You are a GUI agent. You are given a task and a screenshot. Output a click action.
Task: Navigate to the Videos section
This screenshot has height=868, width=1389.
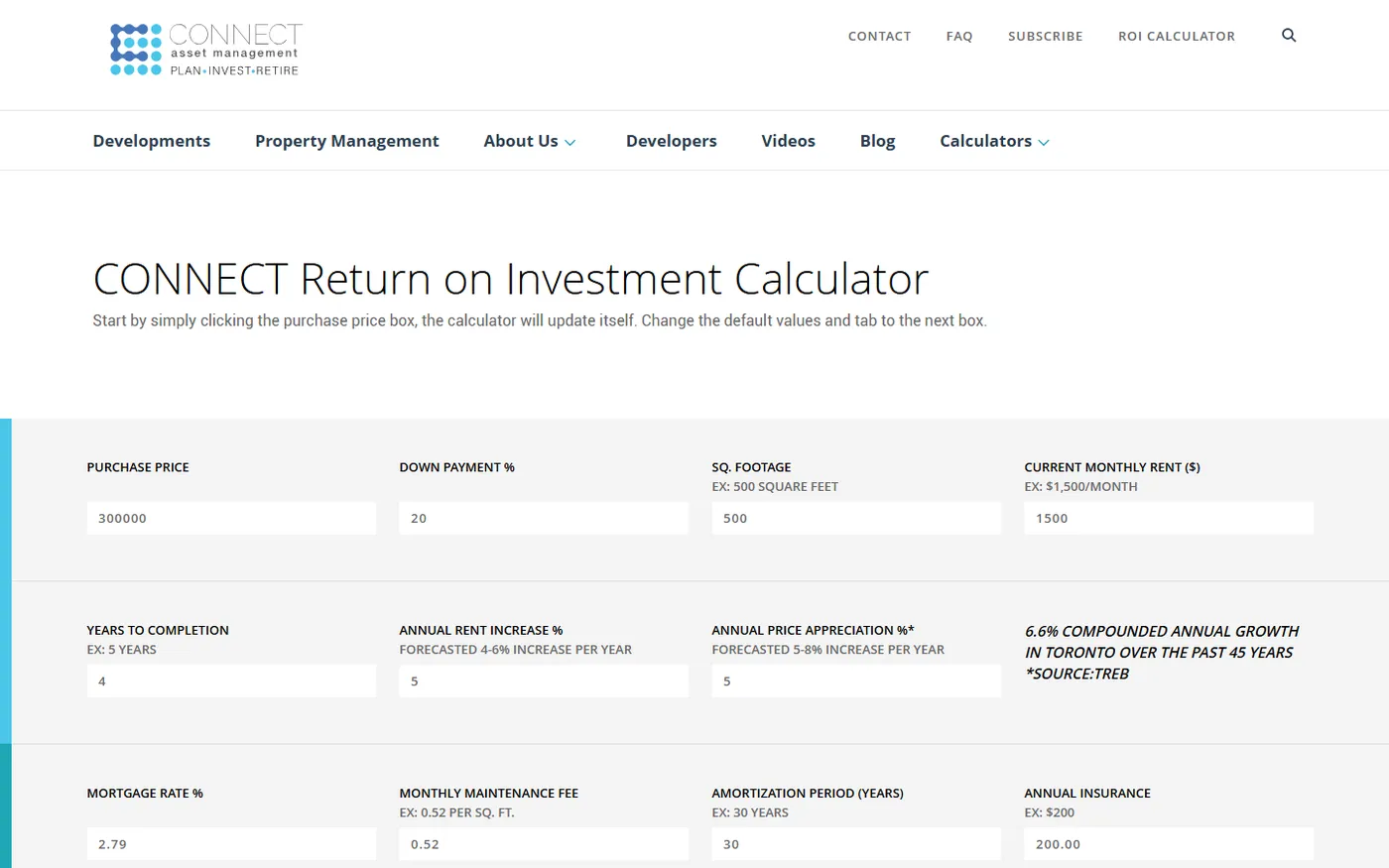click(x=789, y=141)
